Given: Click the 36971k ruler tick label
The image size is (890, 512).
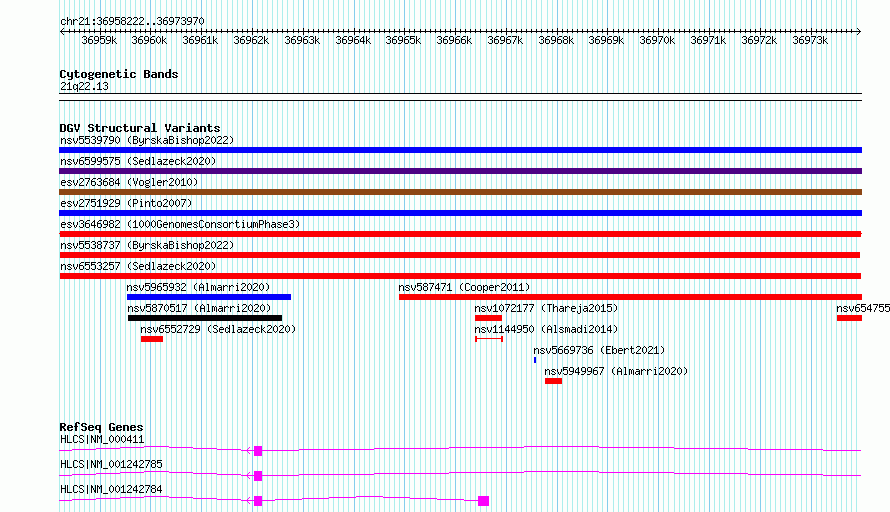Looking at the screenshot, I should click(x=708, y=40).
